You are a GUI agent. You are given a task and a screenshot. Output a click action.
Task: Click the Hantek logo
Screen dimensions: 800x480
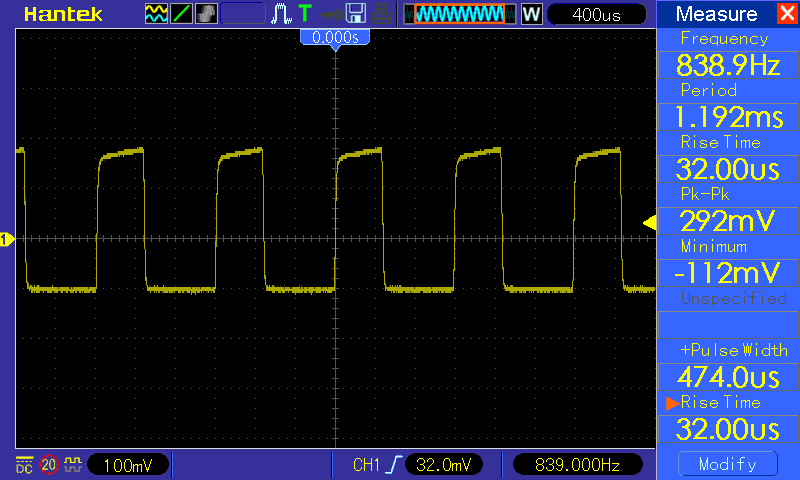tap(63, 14)
